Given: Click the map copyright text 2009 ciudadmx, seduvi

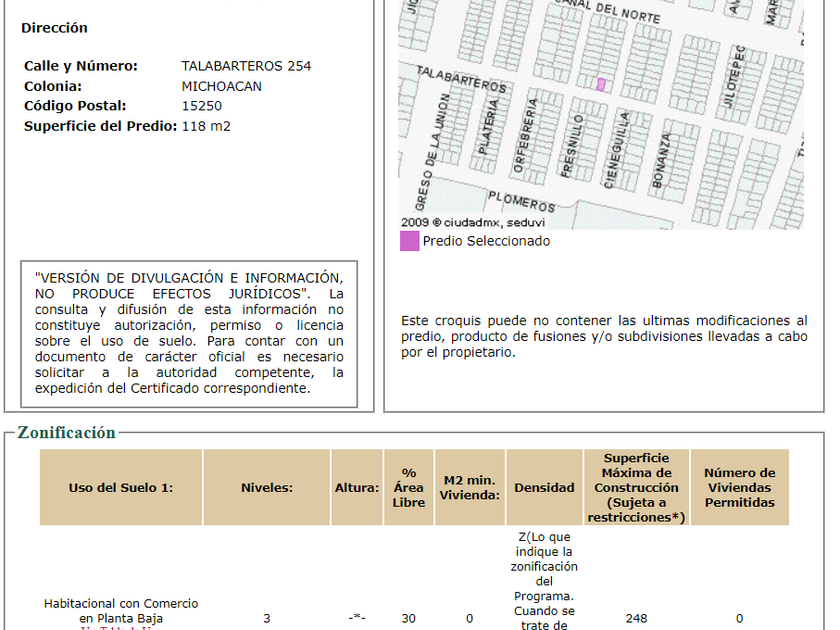Looking at the screenshot, I should 472,222.
